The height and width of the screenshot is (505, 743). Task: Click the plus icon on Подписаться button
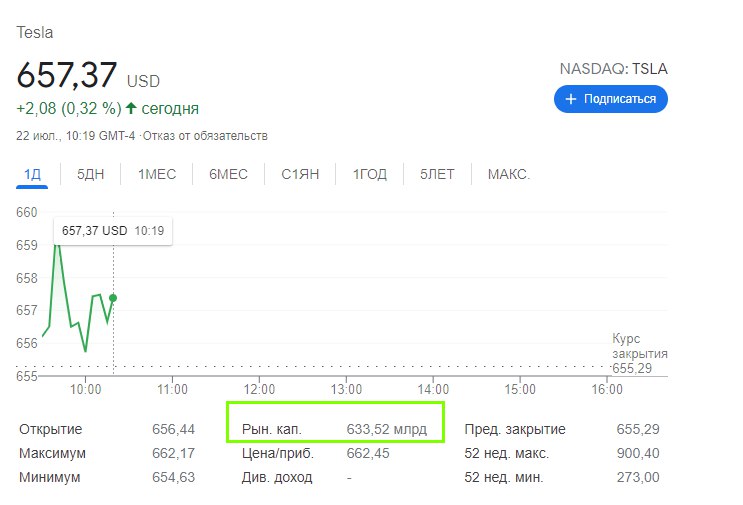coord(571,99)
